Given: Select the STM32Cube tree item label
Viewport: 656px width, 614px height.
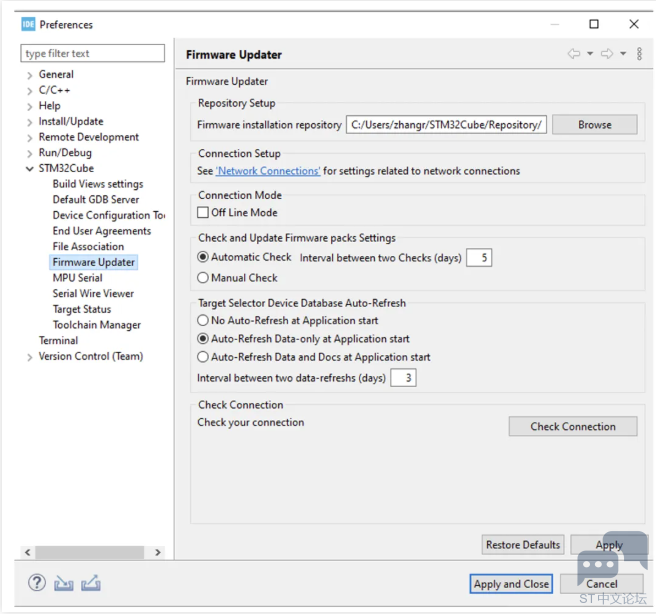Looking at the screenshot, I should click(66, 168).
